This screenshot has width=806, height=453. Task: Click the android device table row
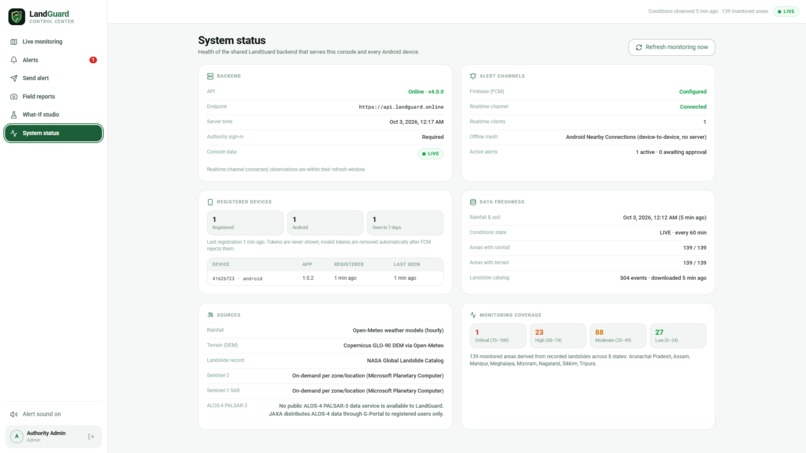325,278
